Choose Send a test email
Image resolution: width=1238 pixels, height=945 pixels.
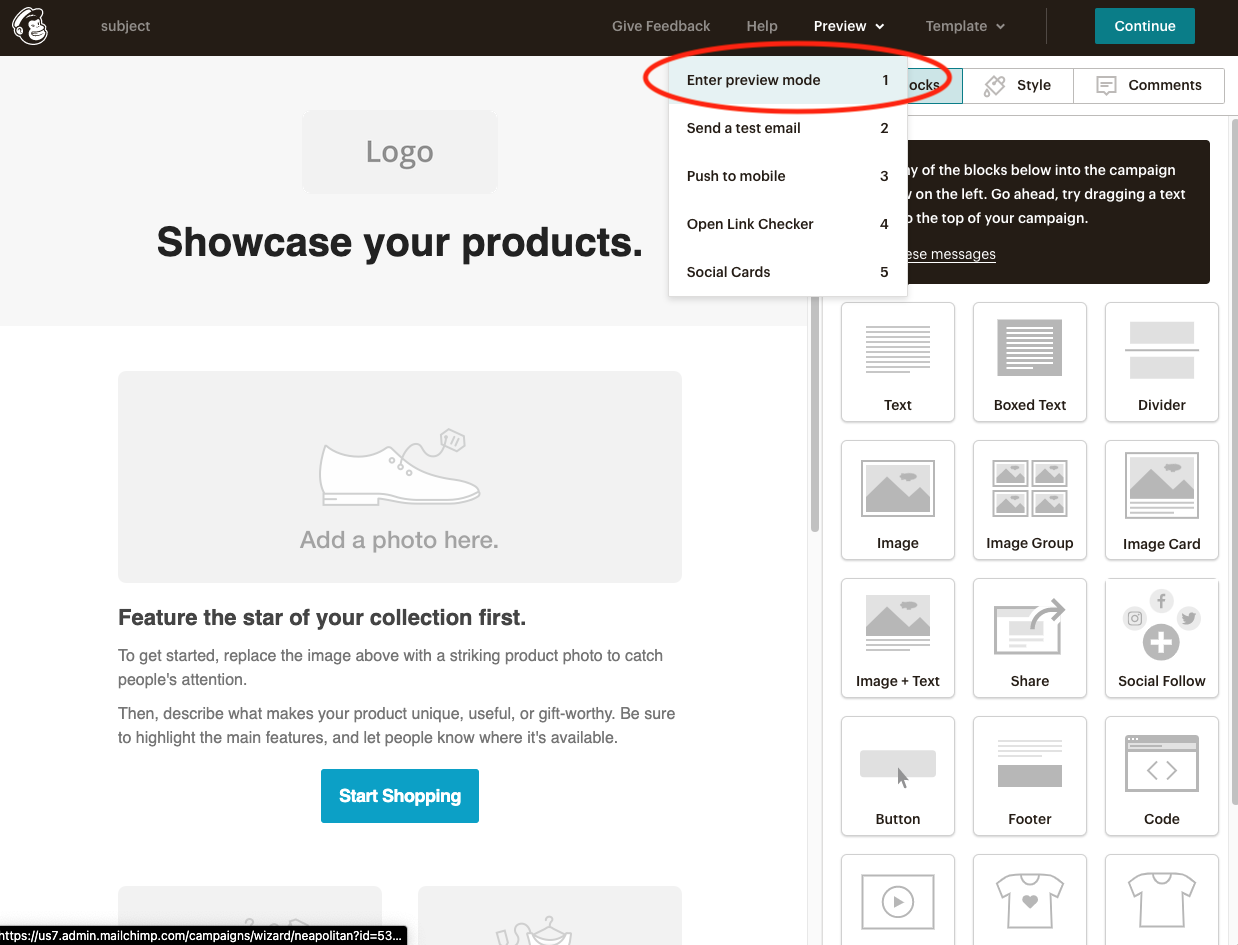tap(788, 128)
